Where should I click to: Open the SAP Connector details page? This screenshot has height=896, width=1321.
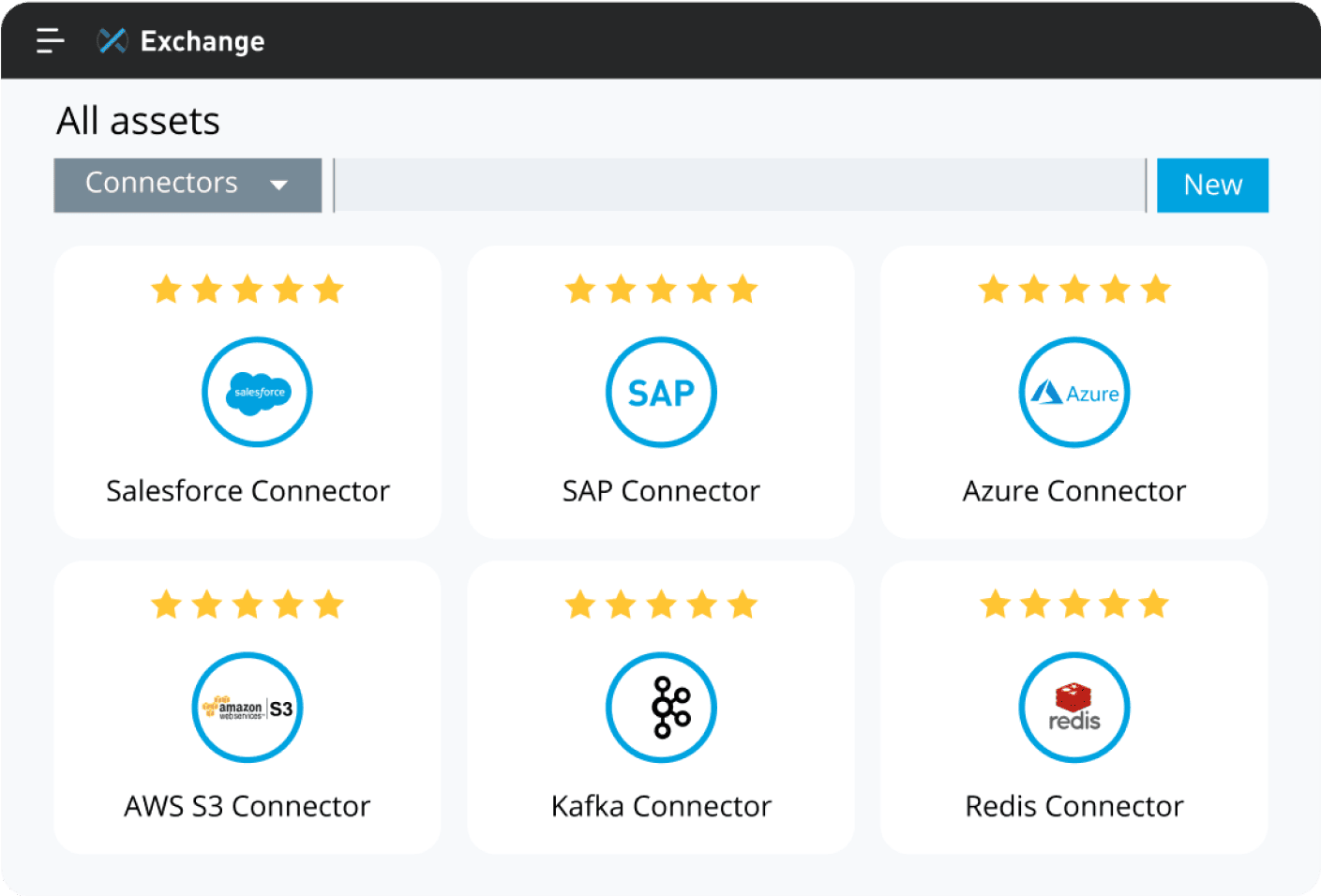[661, 490]
